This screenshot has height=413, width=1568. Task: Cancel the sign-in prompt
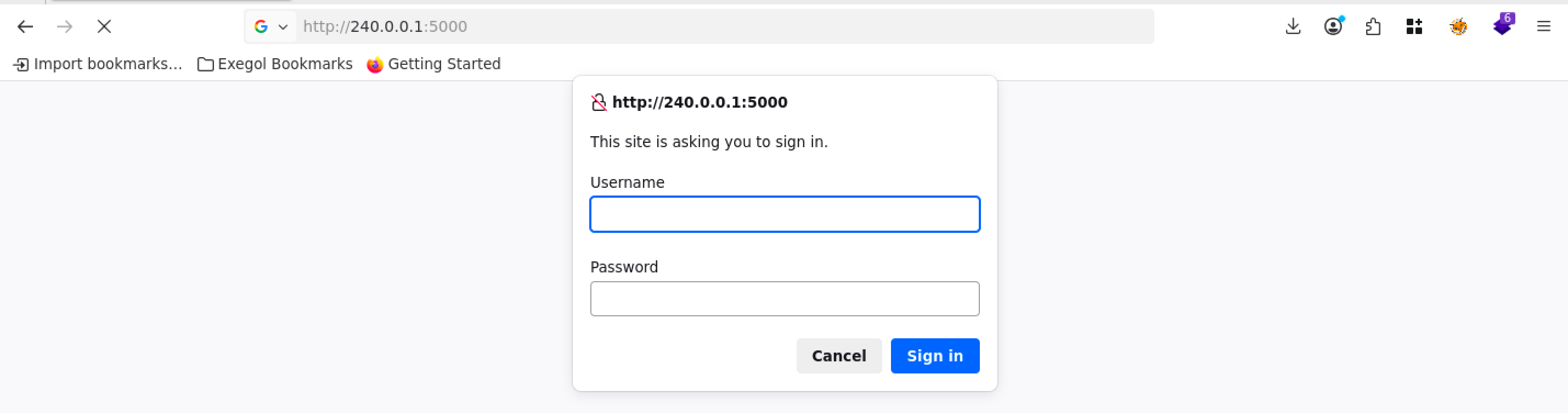click(838, 356)
